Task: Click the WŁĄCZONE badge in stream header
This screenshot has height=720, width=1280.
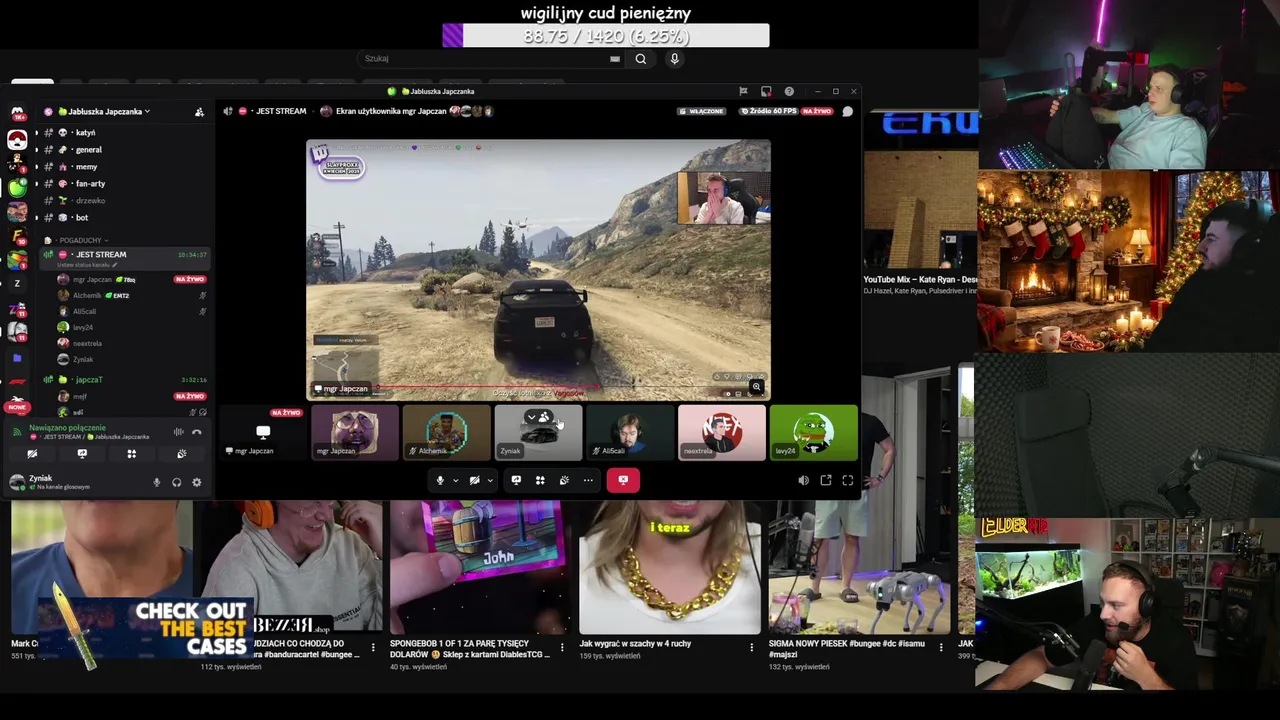Action: pos(702,111)
